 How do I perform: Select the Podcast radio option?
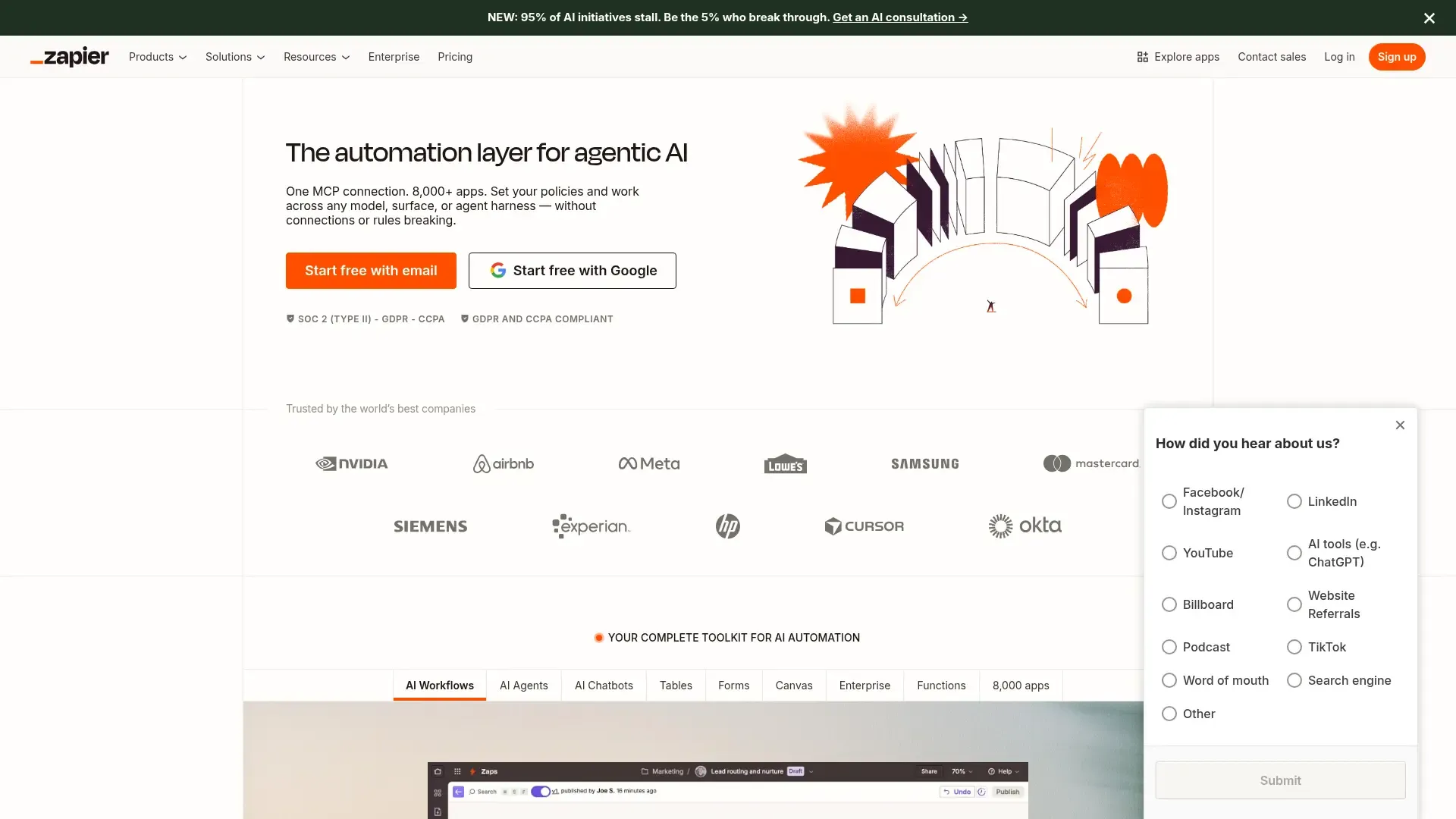[1169, 647]
